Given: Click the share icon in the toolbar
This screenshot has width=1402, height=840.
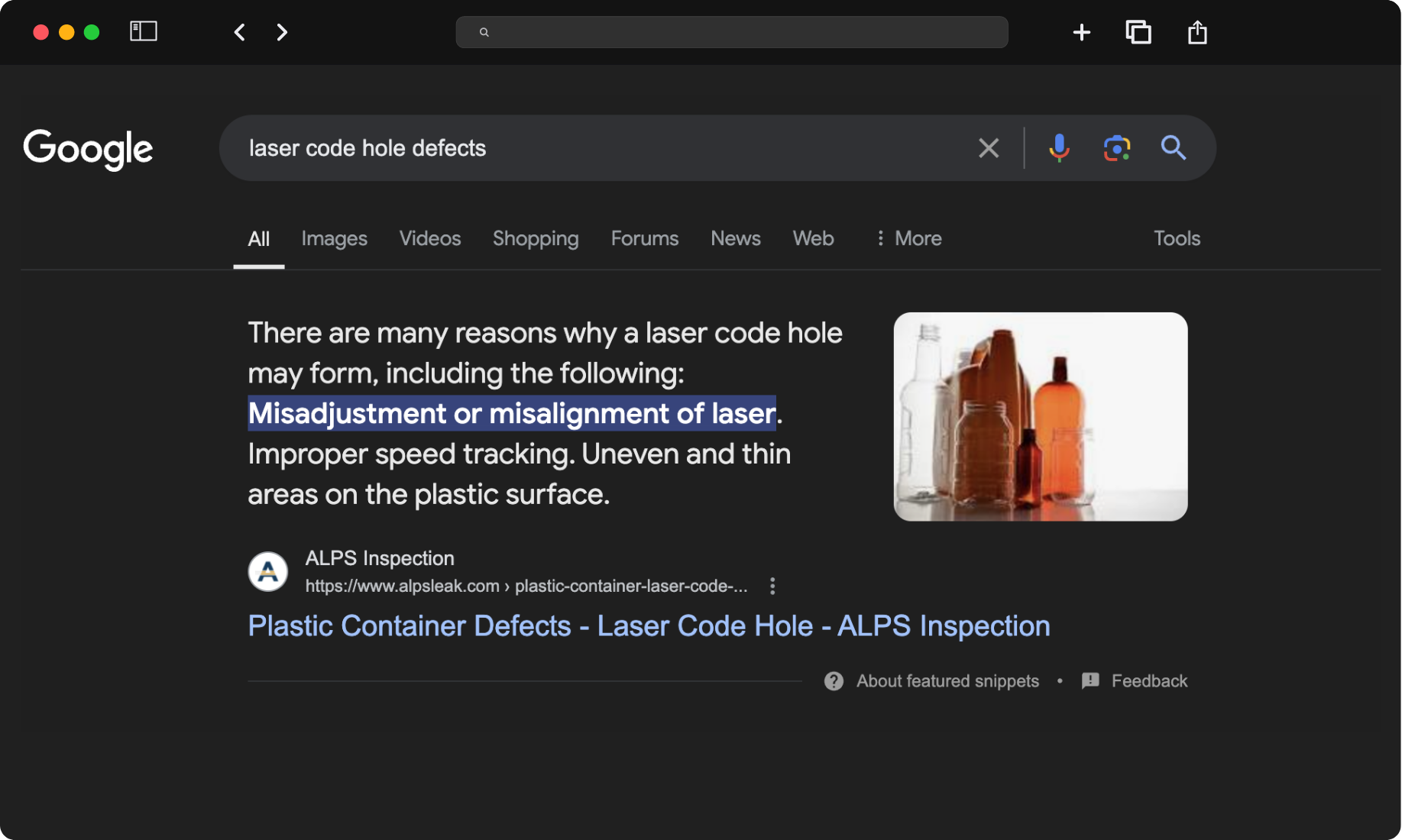Looking at the screenshot, I should point(1197,32).
